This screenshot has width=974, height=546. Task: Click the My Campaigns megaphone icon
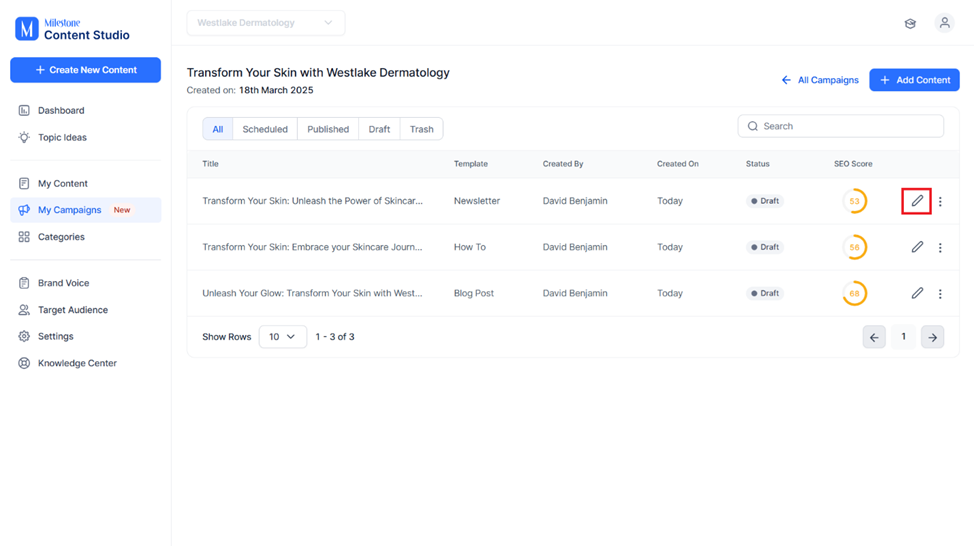[x=24, y=210]
